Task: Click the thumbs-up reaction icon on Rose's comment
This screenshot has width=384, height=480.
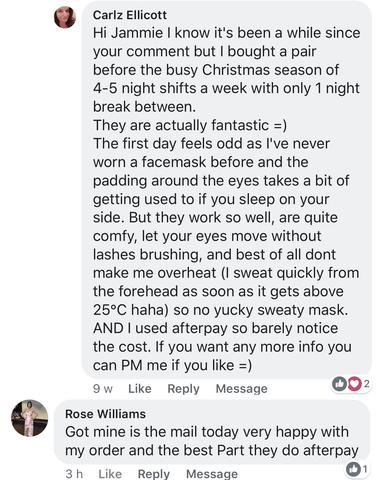Action: pyautogui.click(x=353, y=469)
